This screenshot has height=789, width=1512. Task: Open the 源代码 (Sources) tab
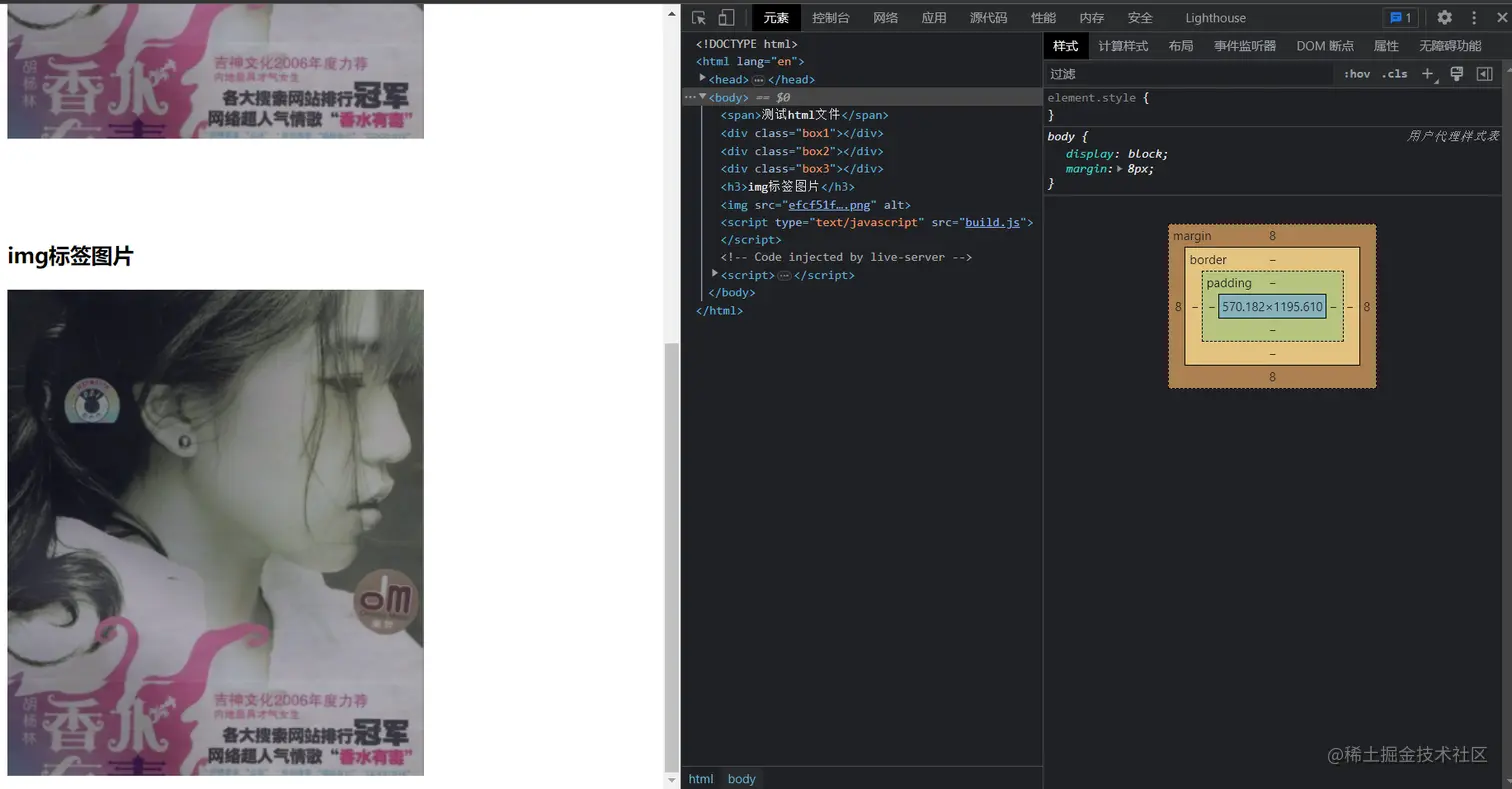[x=988, y=18]
